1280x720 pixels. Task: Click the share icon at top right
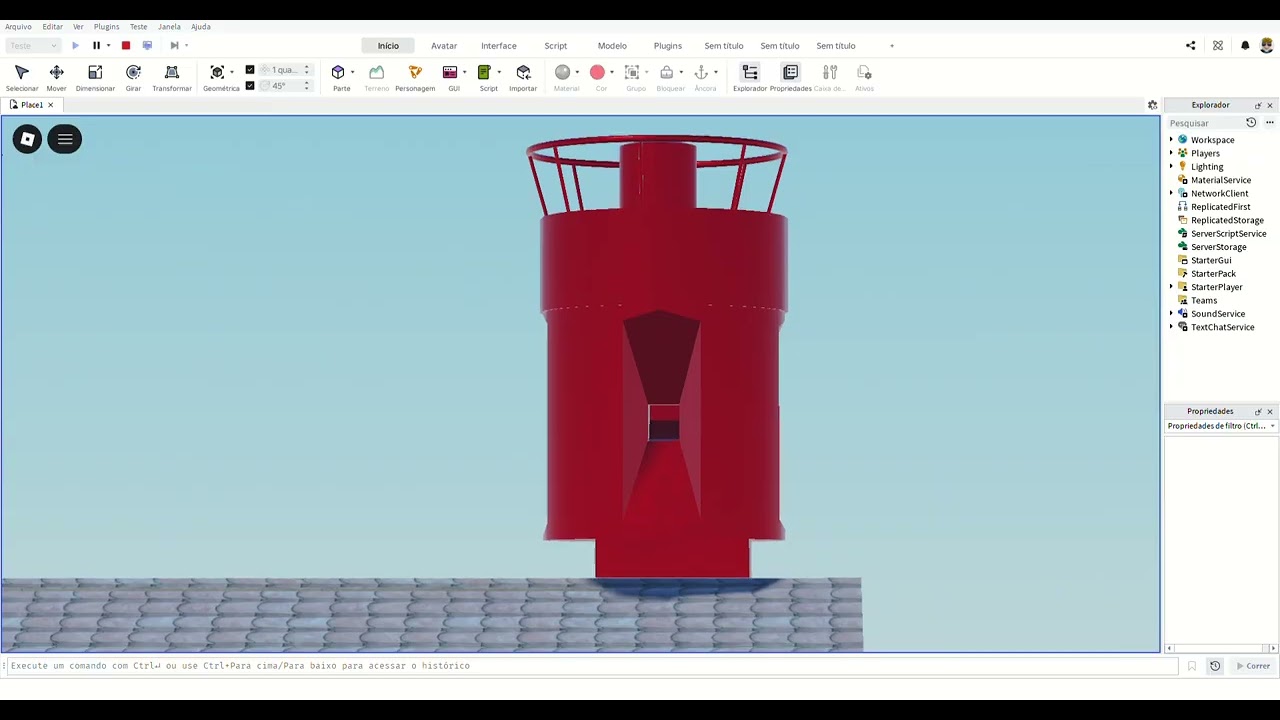(x=1190, y=45)
